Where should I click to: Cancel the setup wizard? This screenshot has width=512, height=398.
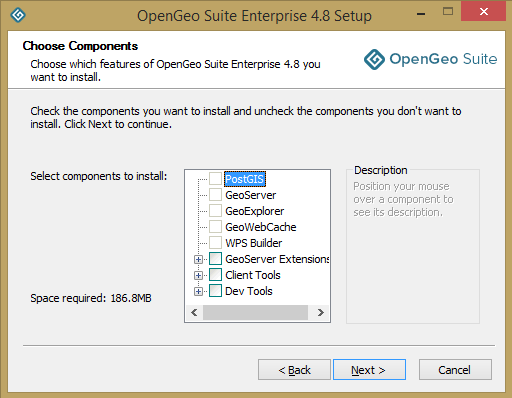click(x=455, y=369)
